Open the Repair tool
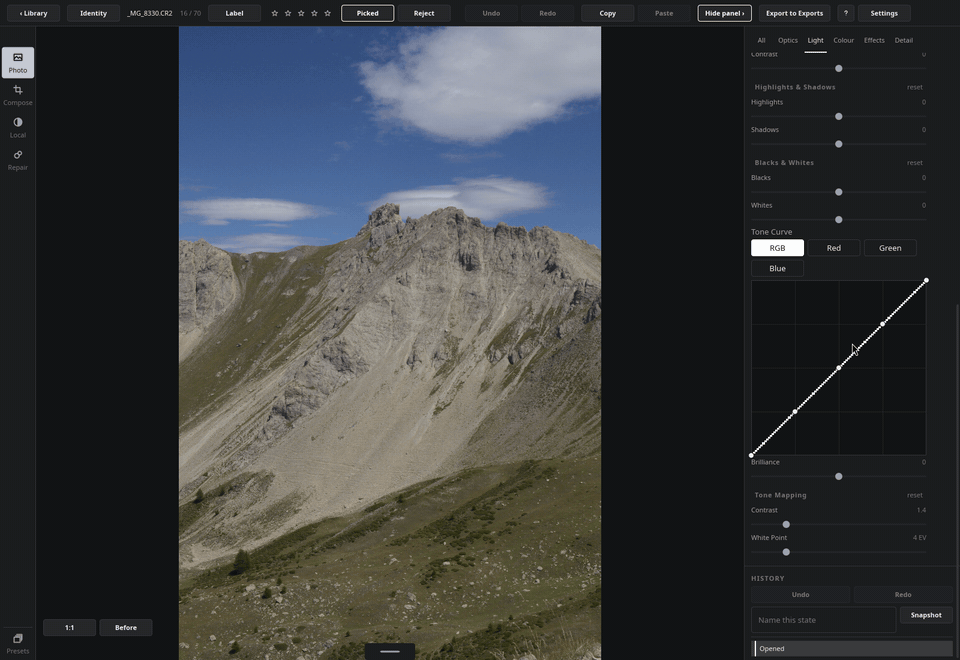 click(x=18, y=160)
